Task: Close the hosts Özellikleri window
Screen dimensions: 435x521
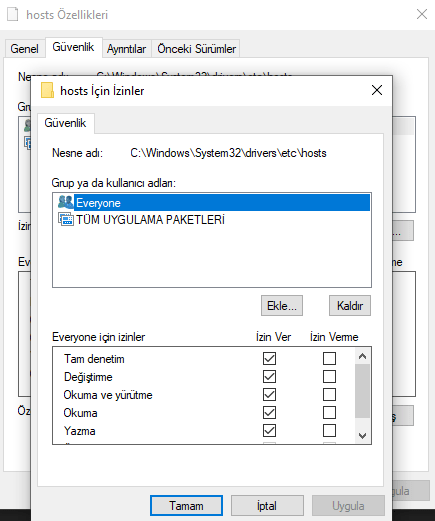Action: (422, 14)
